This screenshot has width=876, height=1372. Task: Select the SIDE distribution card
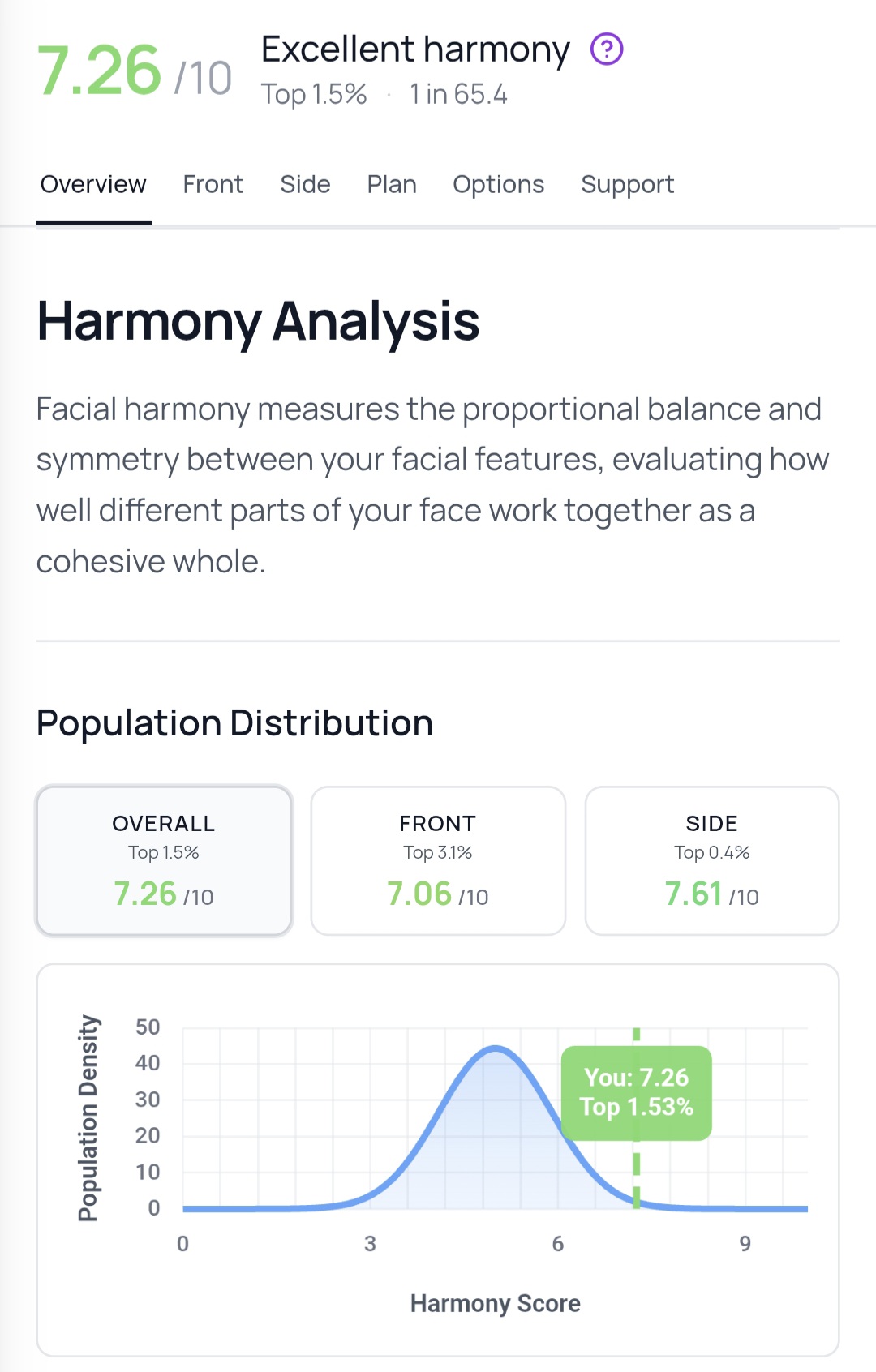click(x=711, y=860)
